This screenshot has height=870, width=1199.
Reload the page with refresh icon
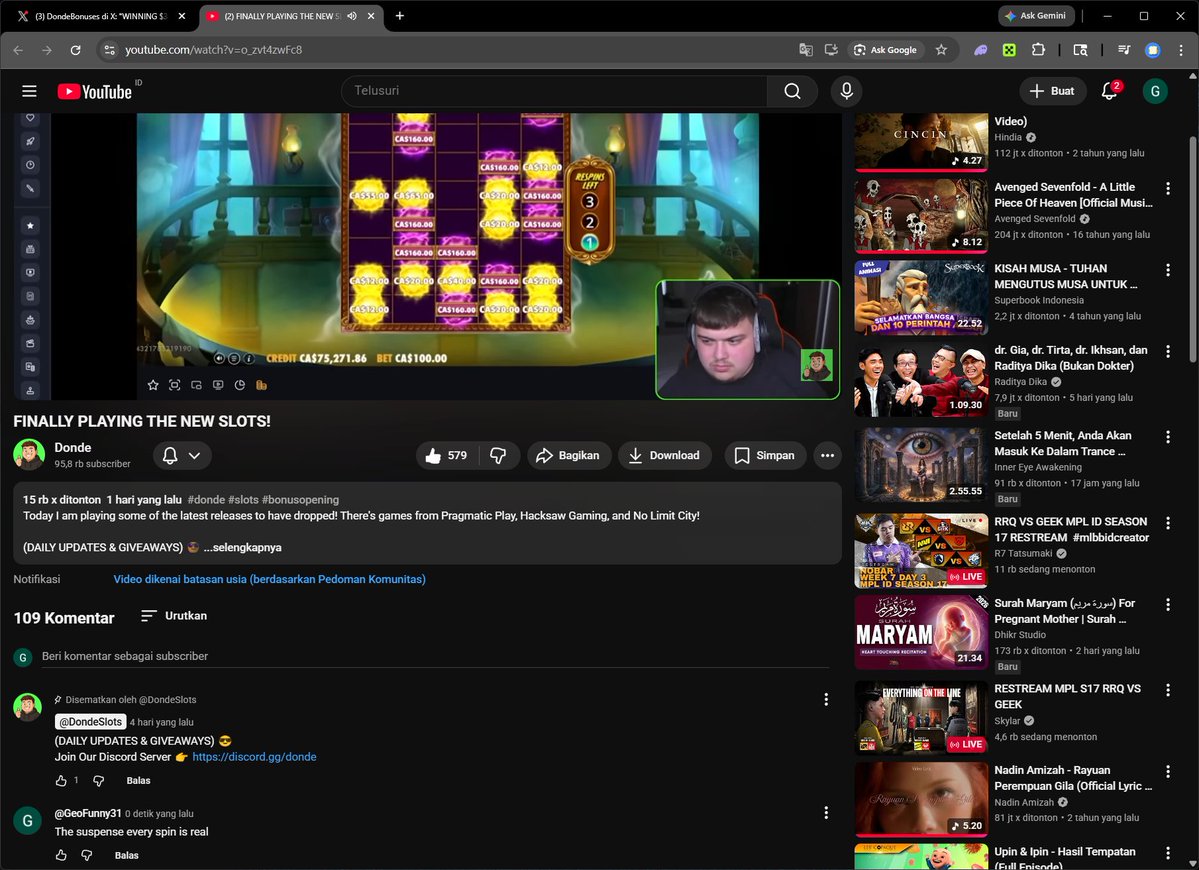[x=75, y=50]
